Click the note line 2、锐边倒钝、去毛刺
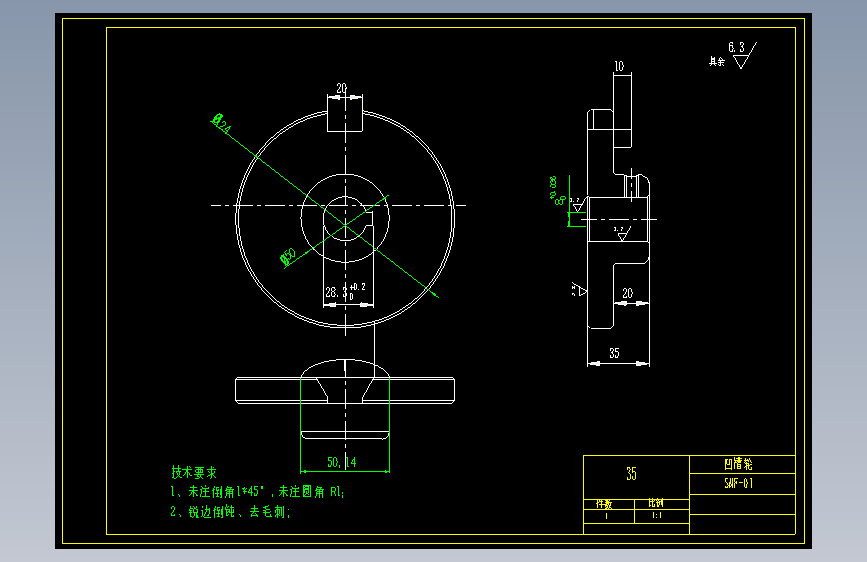Screen dimensions: 867x562 pos(230,512)
